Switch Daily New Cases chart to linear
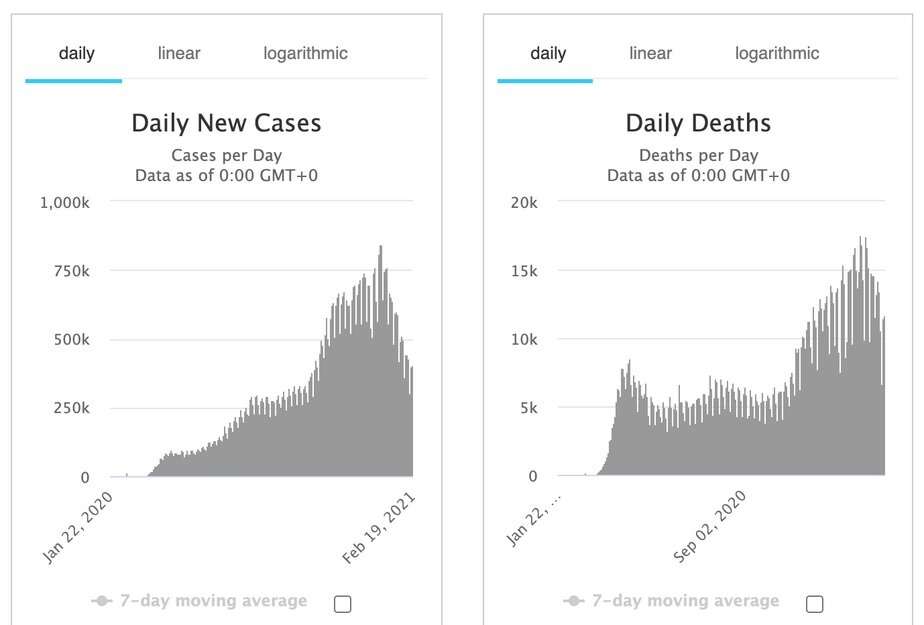Image resolution: width=924 pixels, height=625 pixels. pos(179,53)
